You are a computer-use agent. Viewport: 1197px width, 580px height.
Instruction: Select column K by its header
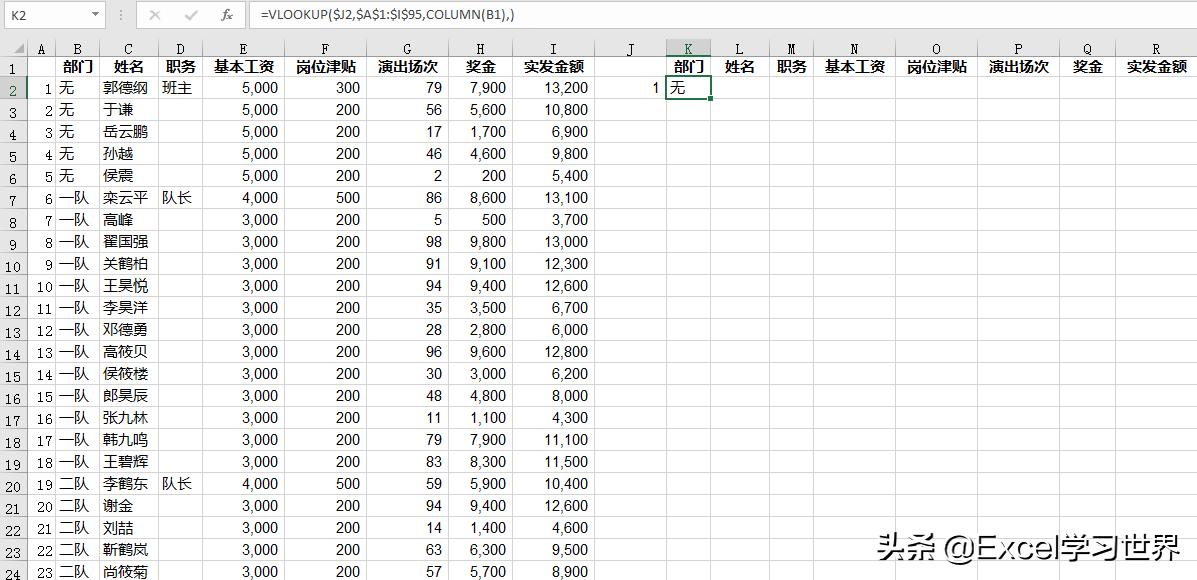click(688, 49)
